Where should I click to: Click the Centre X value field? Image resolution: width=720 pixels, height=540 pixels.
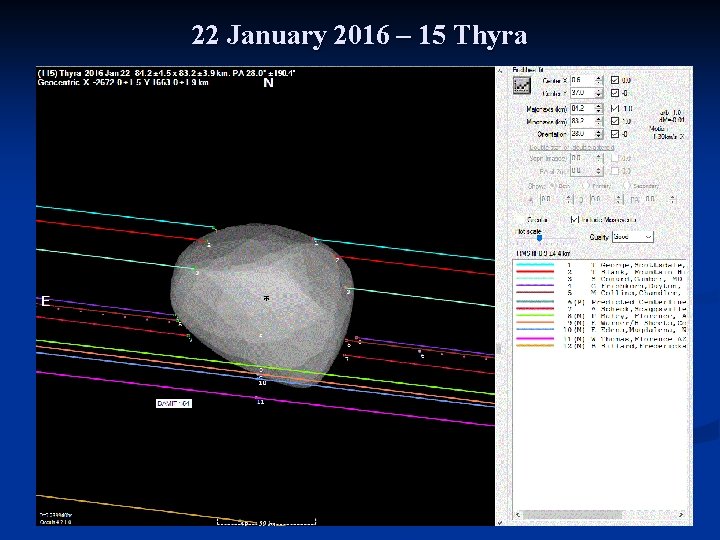click(582, 80)
